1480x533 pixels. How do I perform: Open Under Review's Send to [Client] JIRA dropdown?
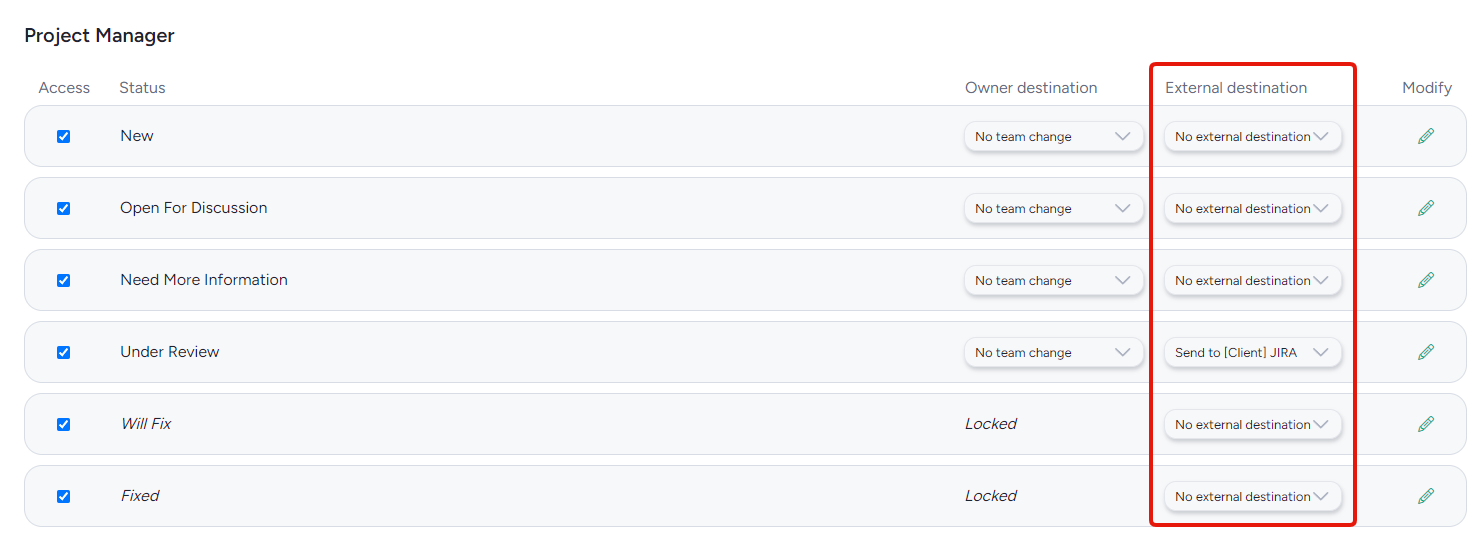point(1253,353)
